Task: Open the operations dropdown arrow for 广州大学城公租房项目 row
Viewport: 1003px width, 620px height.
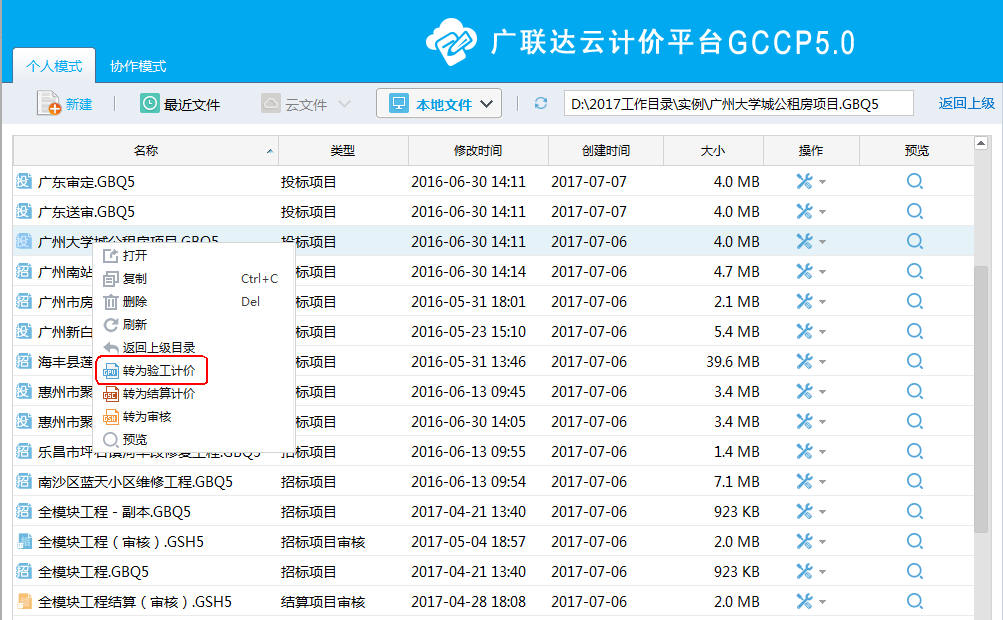Action: (823, 242)
